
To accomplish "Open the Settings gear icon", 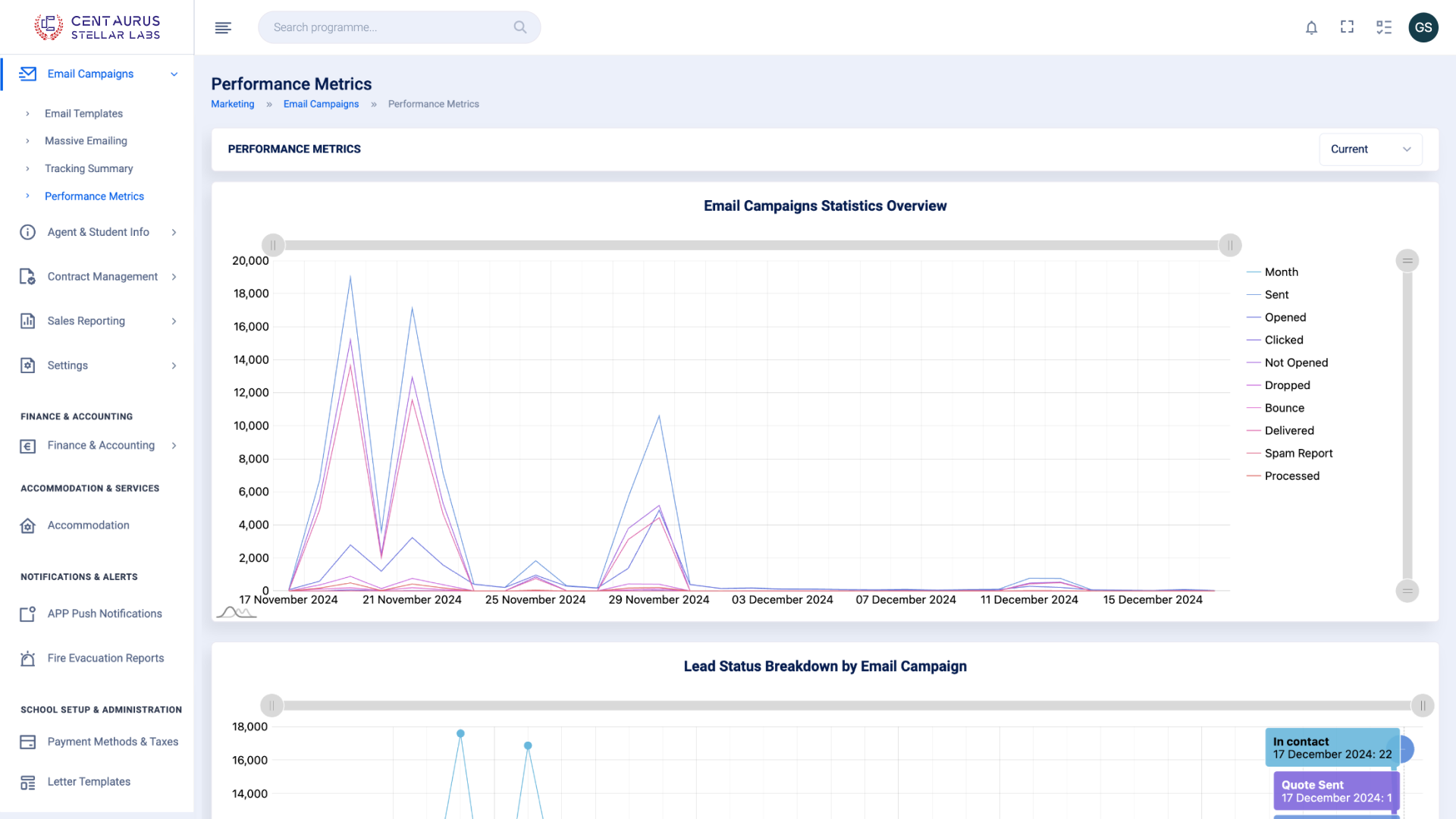I will pos(28,365).
